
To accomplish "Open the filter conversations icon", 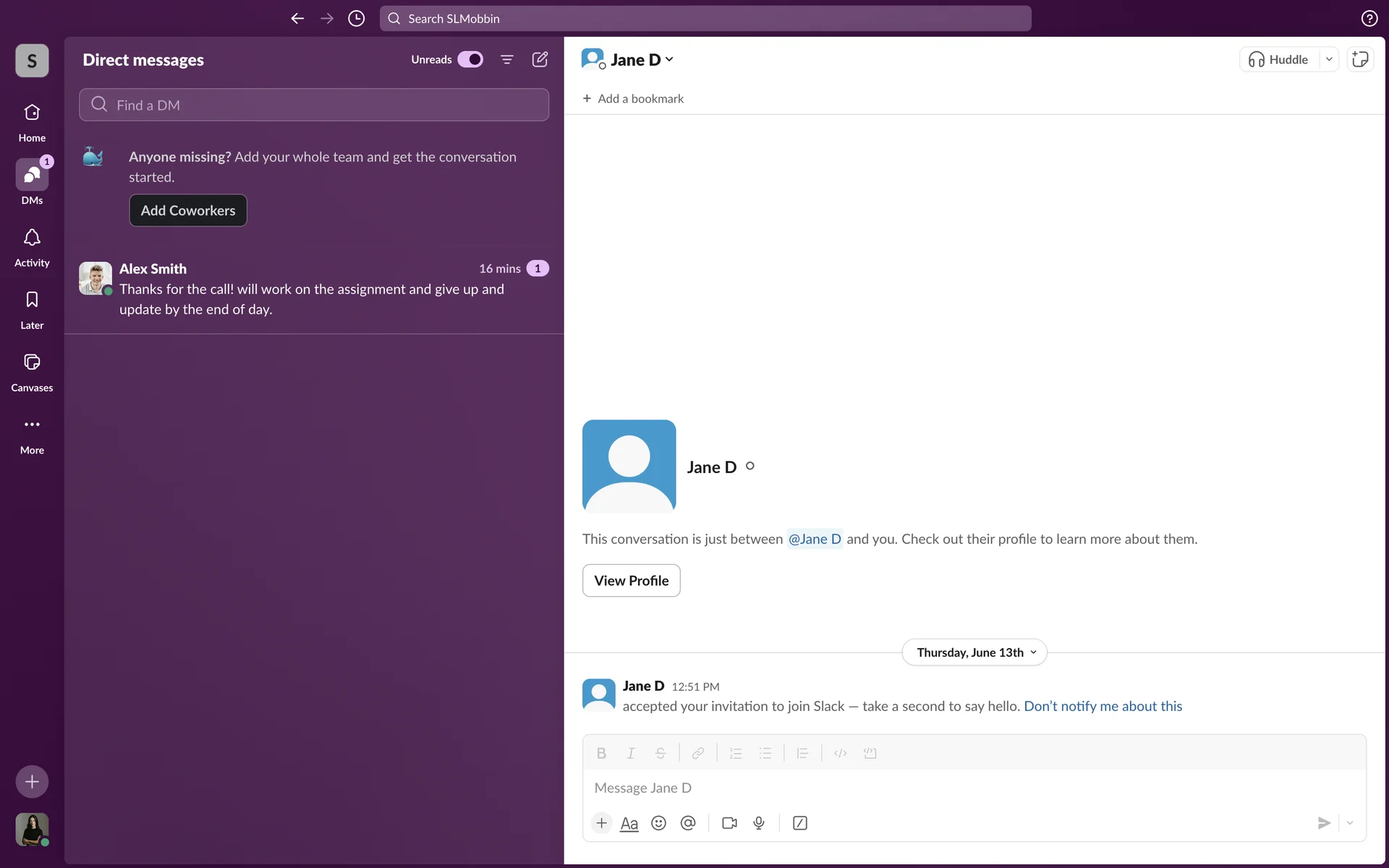I will (507, 59).
